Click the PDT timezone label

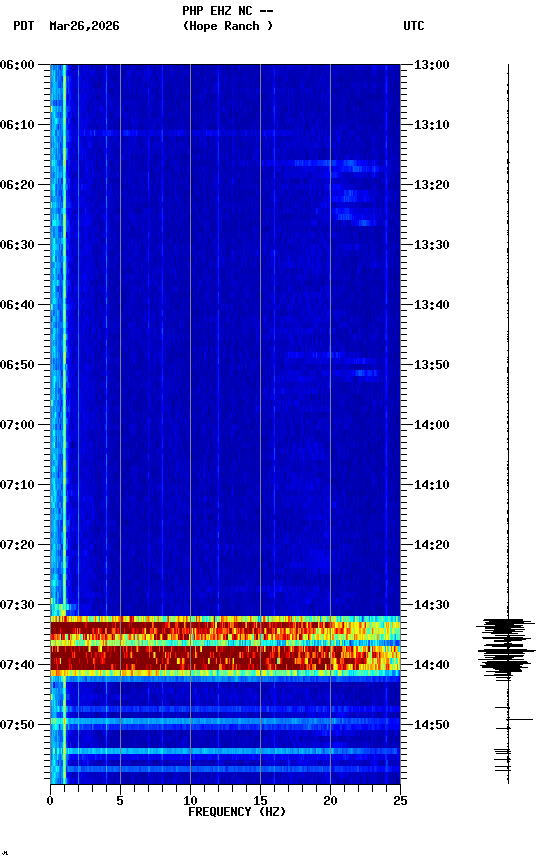24,26
